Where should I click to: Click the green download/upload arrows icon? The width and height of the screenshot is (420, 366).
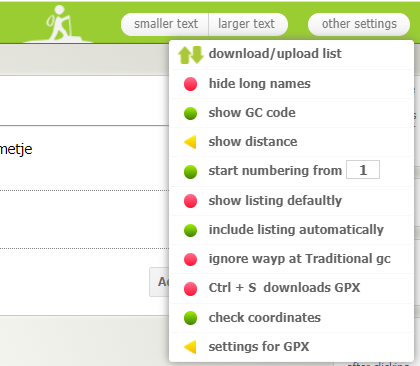[x=191, y=55]
